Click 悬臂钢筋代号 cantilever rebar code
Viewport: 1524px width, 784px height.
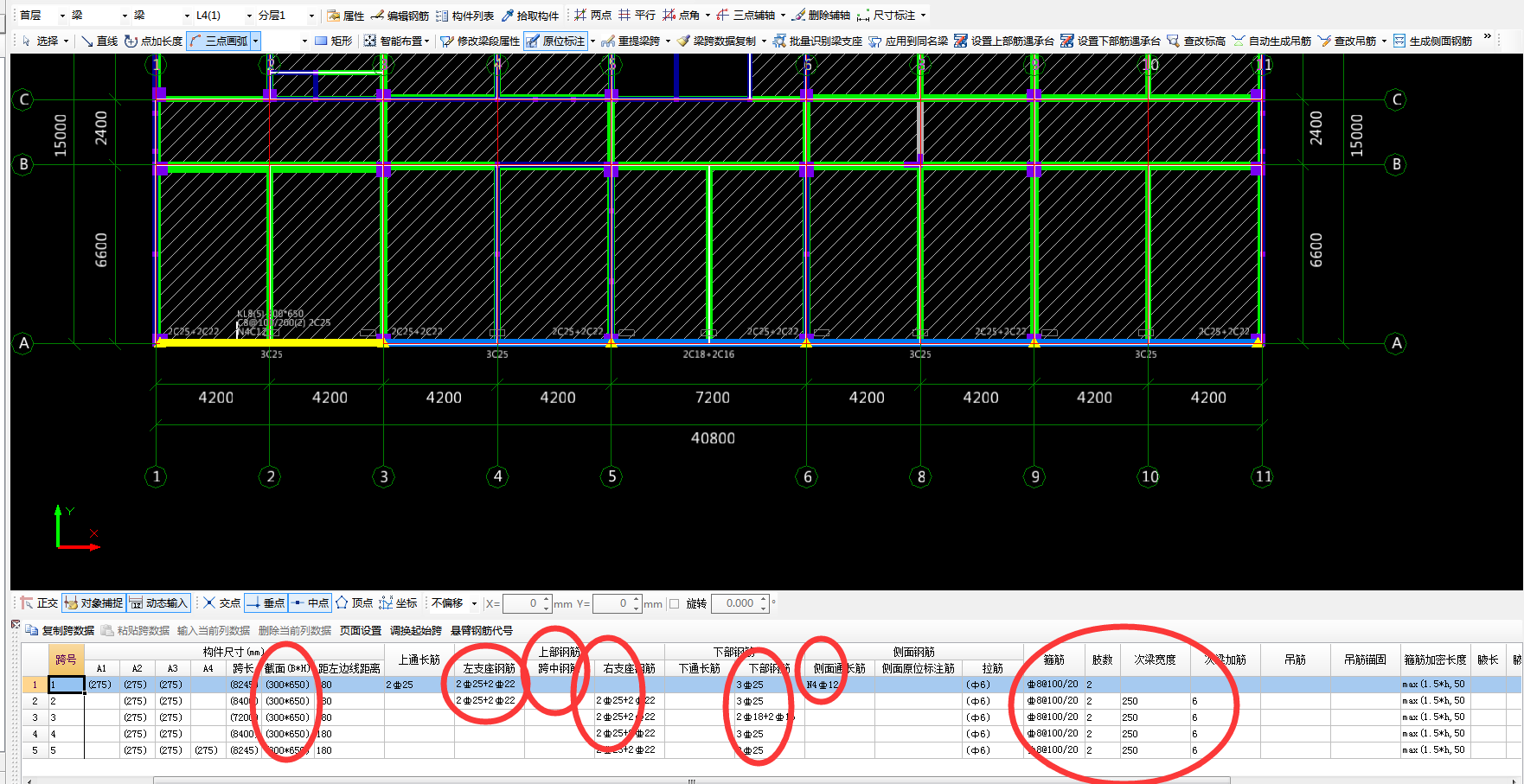tap(482, 631)
